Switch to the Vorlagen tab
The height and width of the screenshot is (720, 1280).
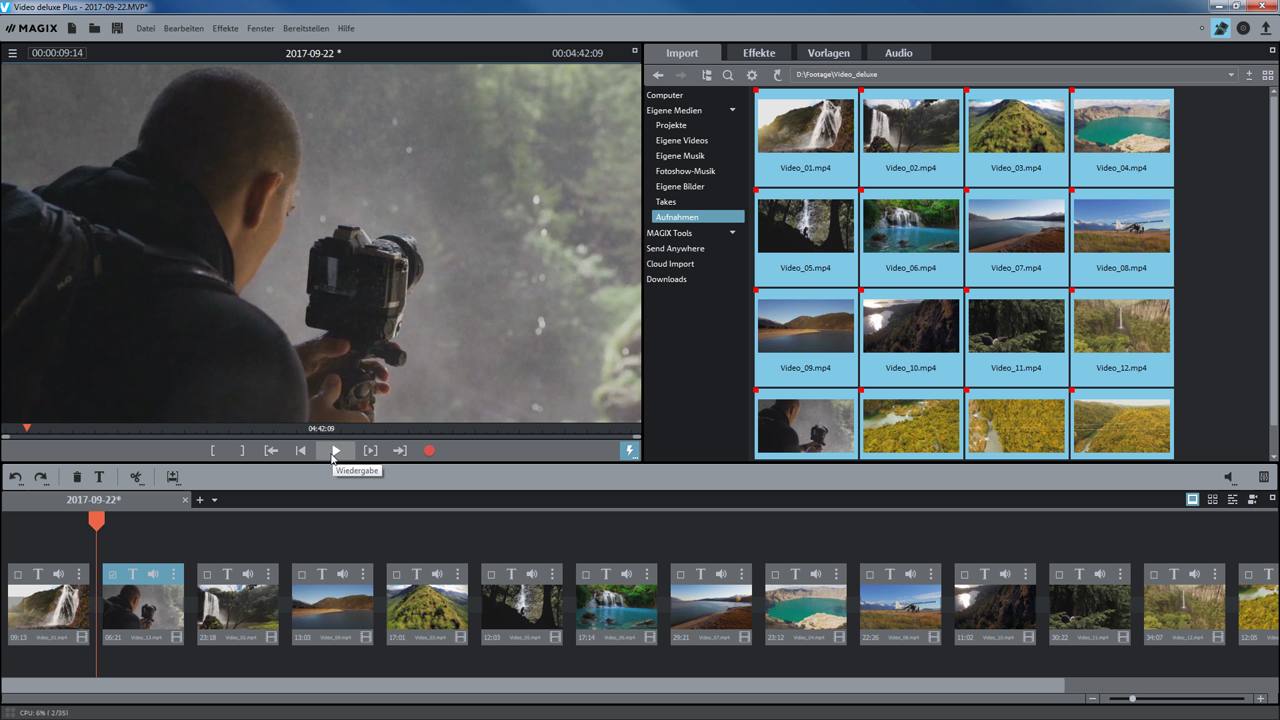(828, 53)
